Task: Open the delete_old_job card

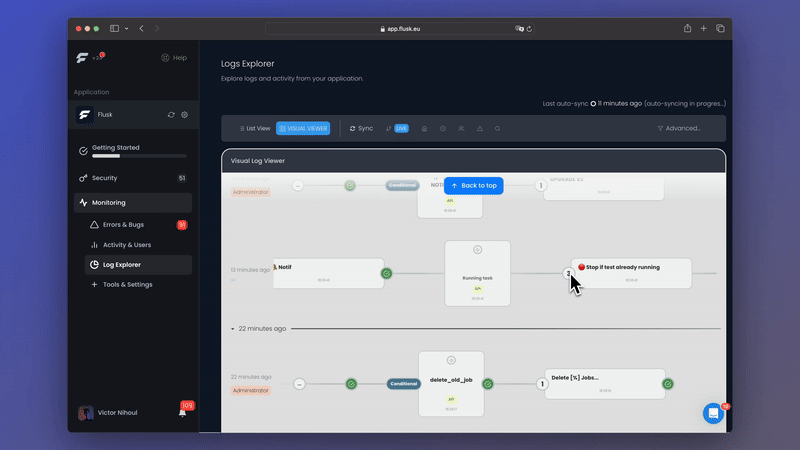Action: click(451, 384)
